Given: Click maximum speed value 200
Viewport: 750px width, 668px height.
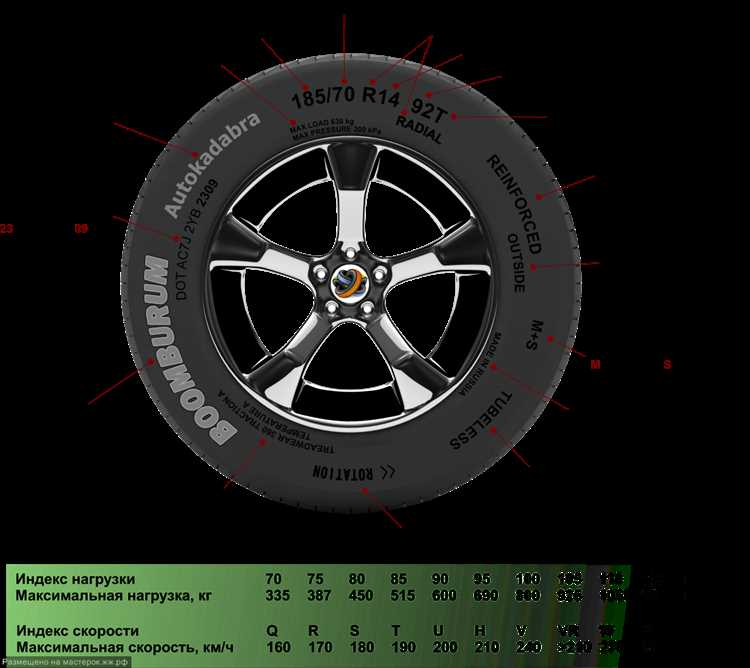Looking at the screenshot, I should [x=444, y=647].
